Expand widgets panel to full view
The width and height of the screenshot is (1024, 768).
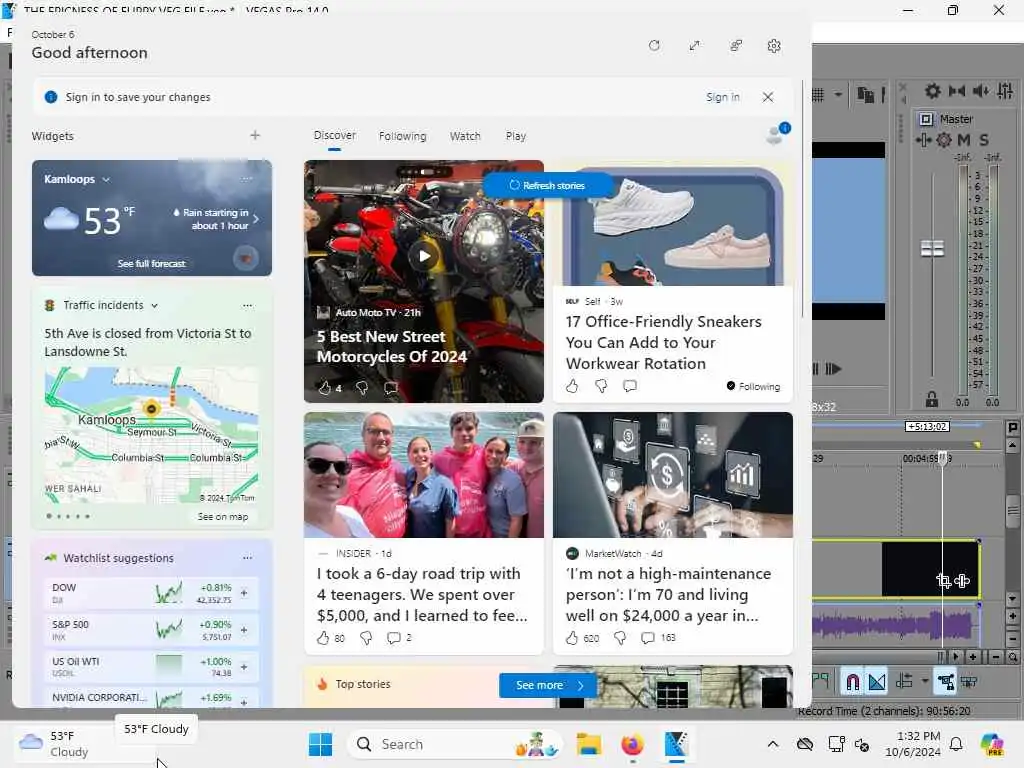point(694,46)
